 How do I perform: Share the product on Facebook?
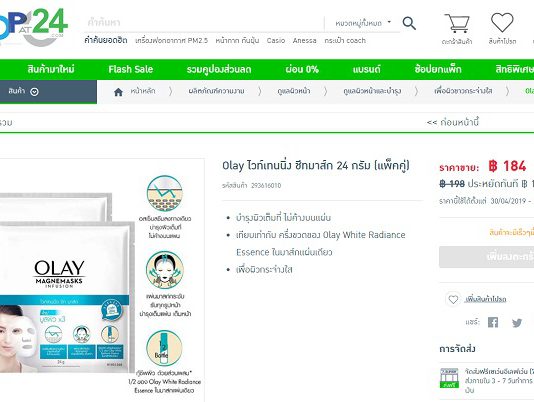click(493, 322)
